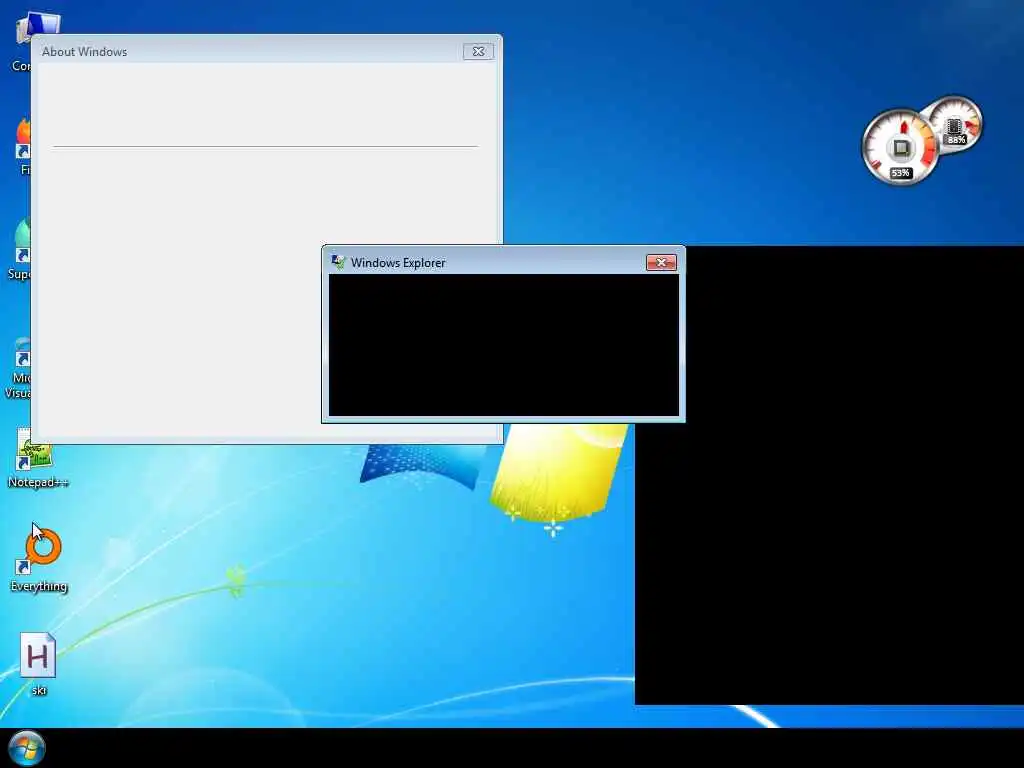
Task: Open the Notepad++ desktop shortcut
Action: click(37, 457)
